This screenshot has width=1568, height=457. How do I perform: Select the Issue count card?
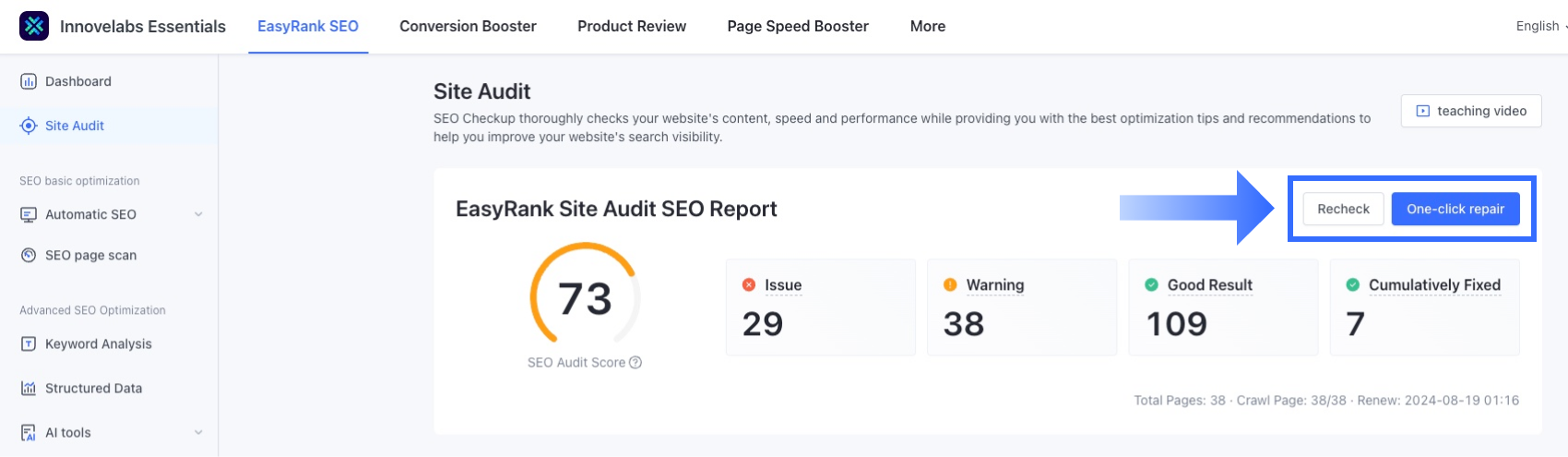tap(820, 307)
